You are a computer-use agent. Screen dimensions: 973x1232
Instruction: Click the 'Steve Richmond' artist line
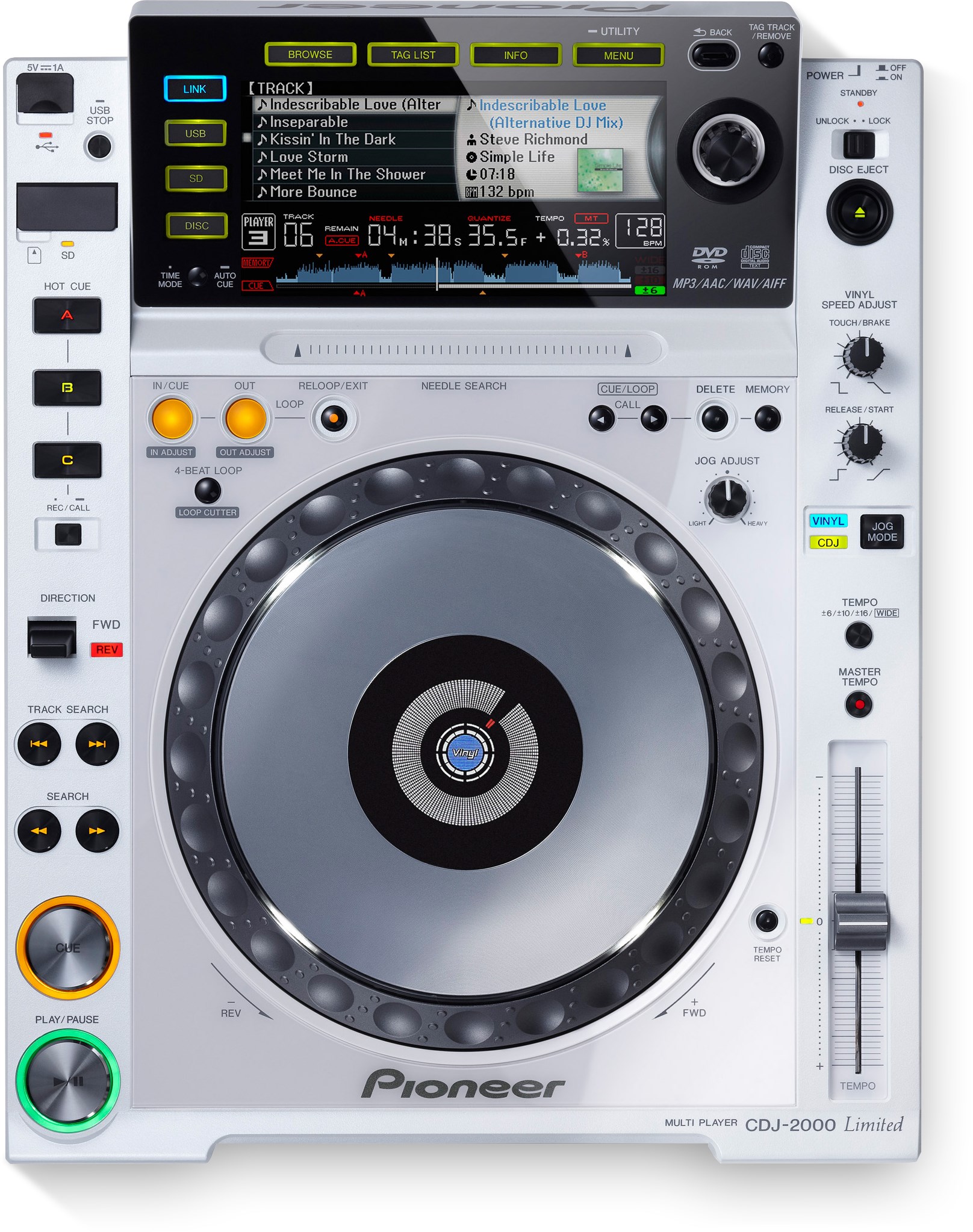pos(527,140)
